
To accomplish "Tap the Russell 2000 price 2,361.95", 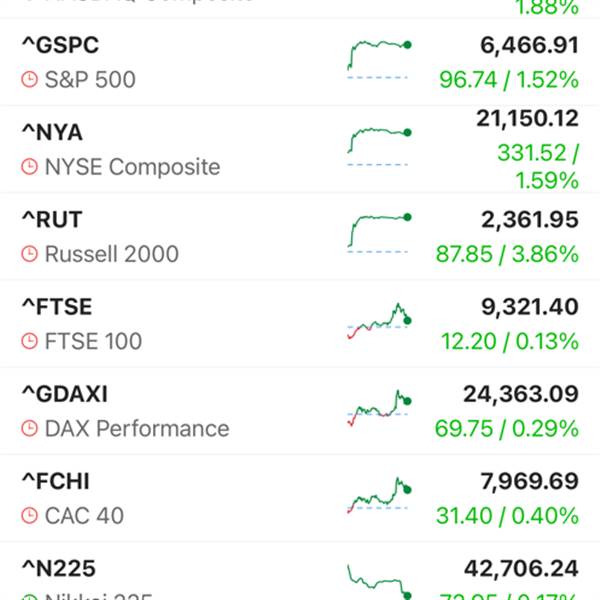I will pos(530,220).
